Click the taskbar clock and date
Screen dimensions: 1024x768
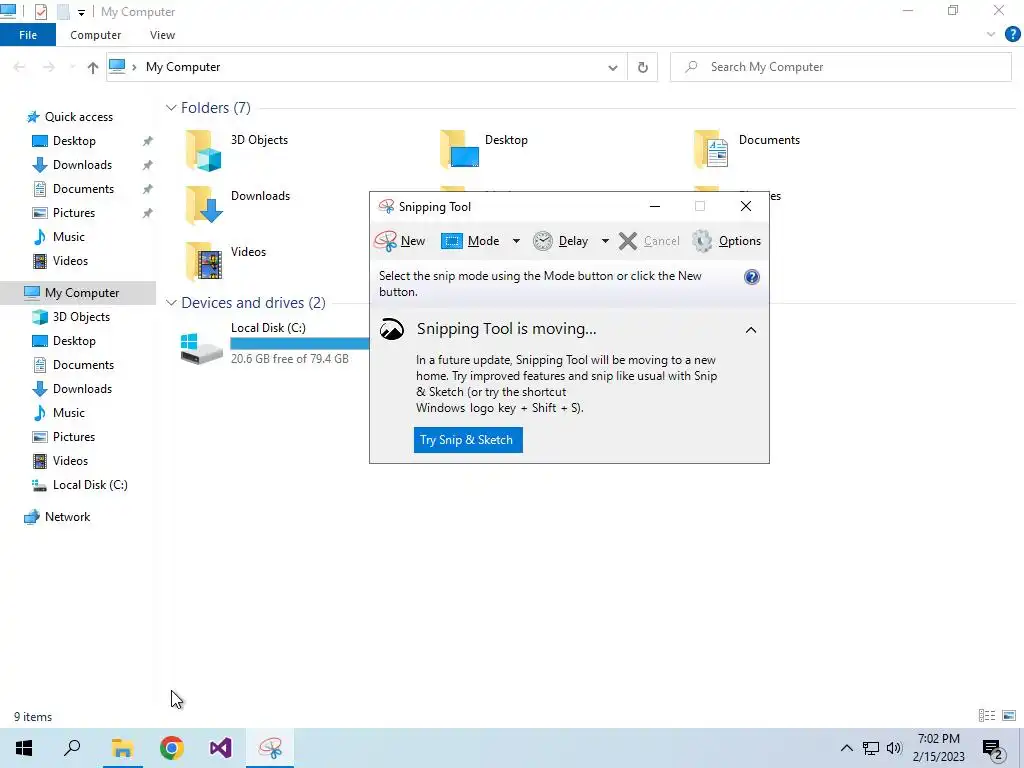click(x=938, y=748)
